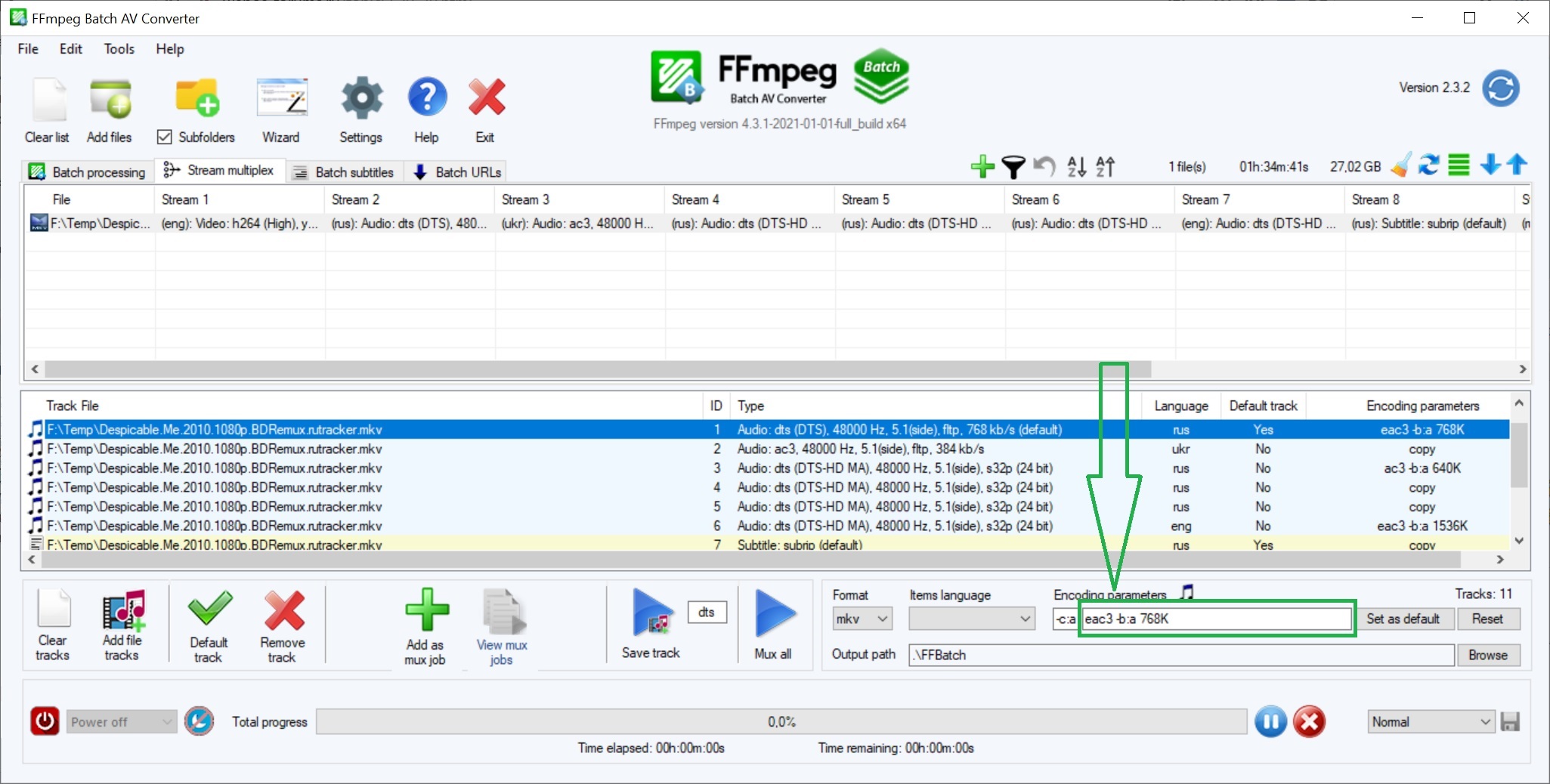Open Settings gear icon
This screenshot has width=1550, height=784.
361,99
